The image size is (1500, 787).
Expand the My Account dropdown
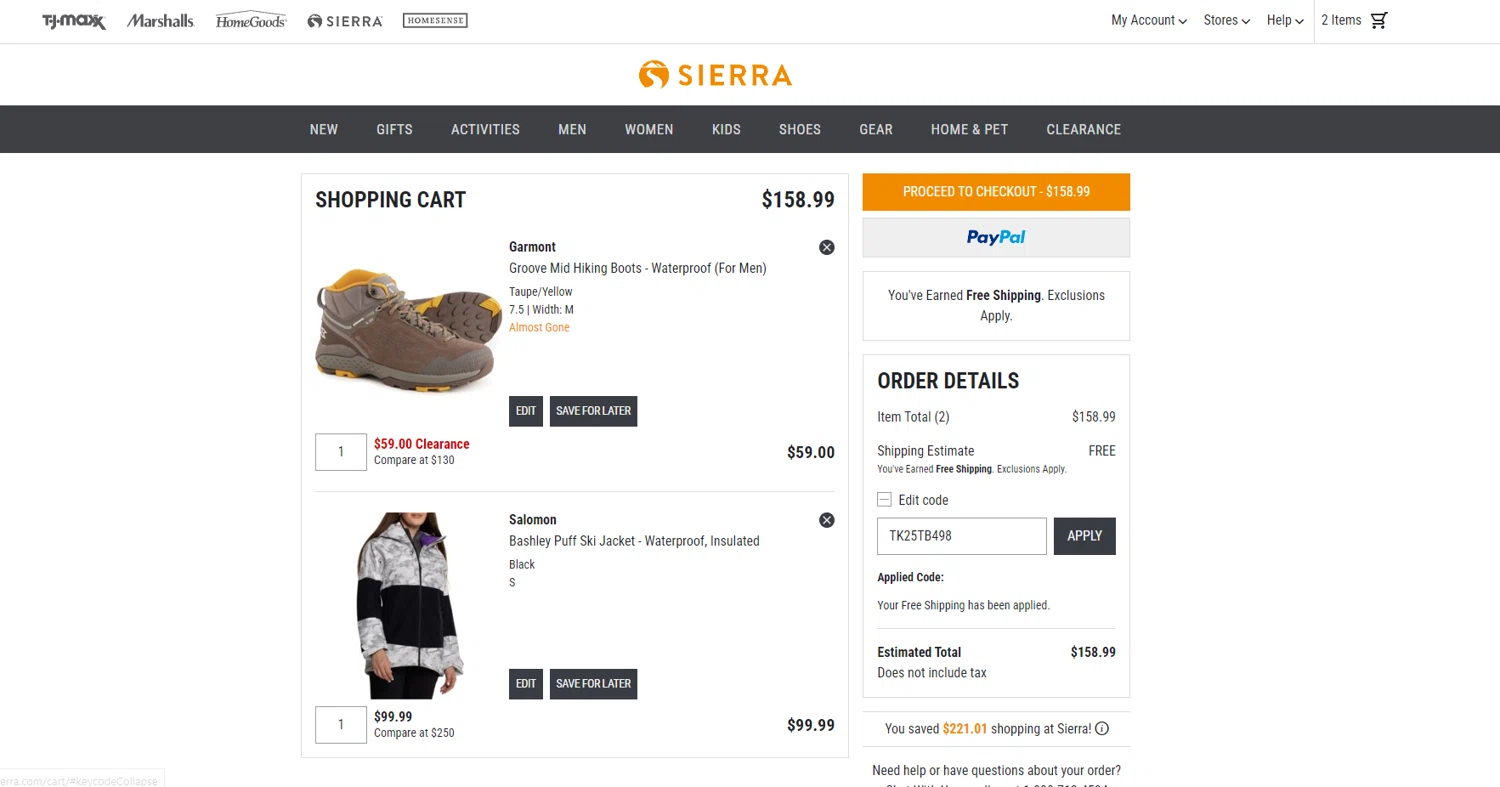[x=1149, y=20]
